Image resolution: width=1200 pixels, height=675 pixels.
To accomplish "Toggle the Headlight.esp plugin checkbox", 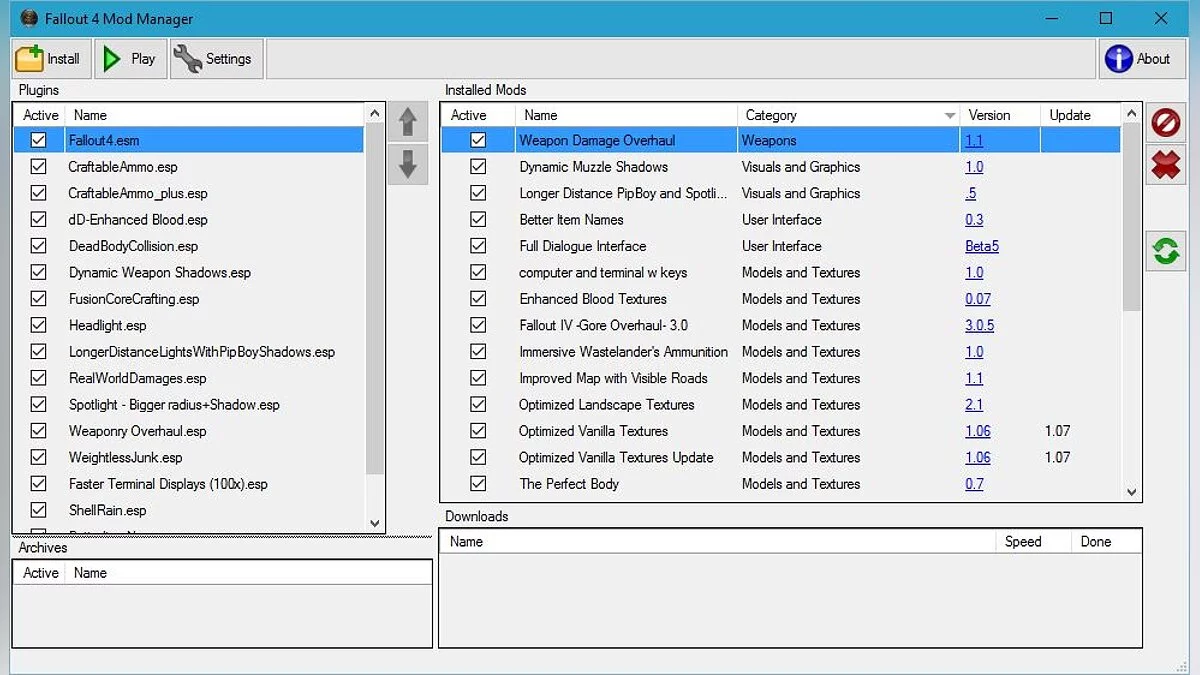I will tap(38, 324).
